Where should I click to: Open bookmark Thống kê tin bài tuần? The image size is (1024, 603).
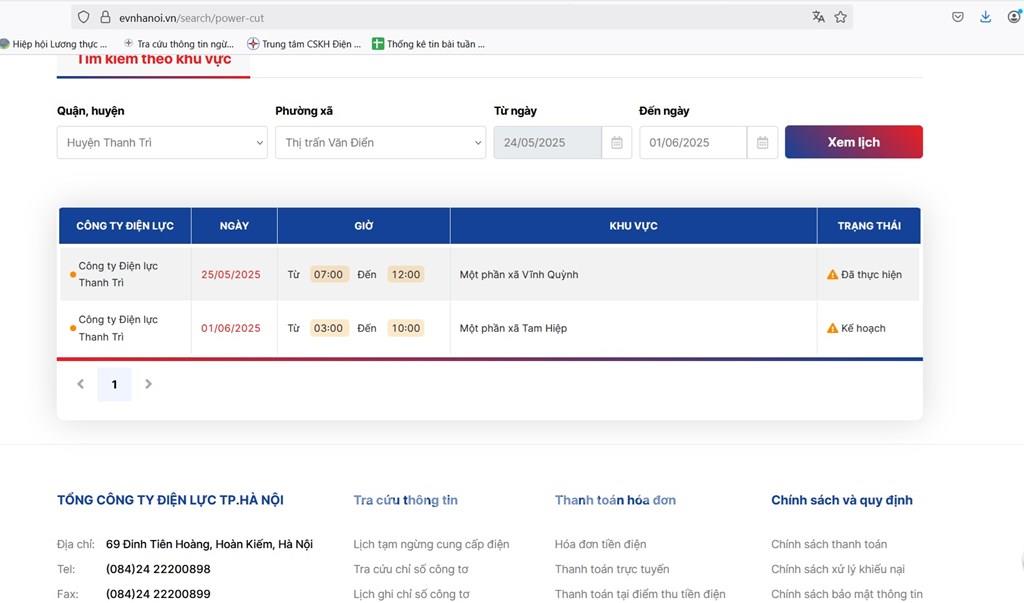click(x=428, y=44)
